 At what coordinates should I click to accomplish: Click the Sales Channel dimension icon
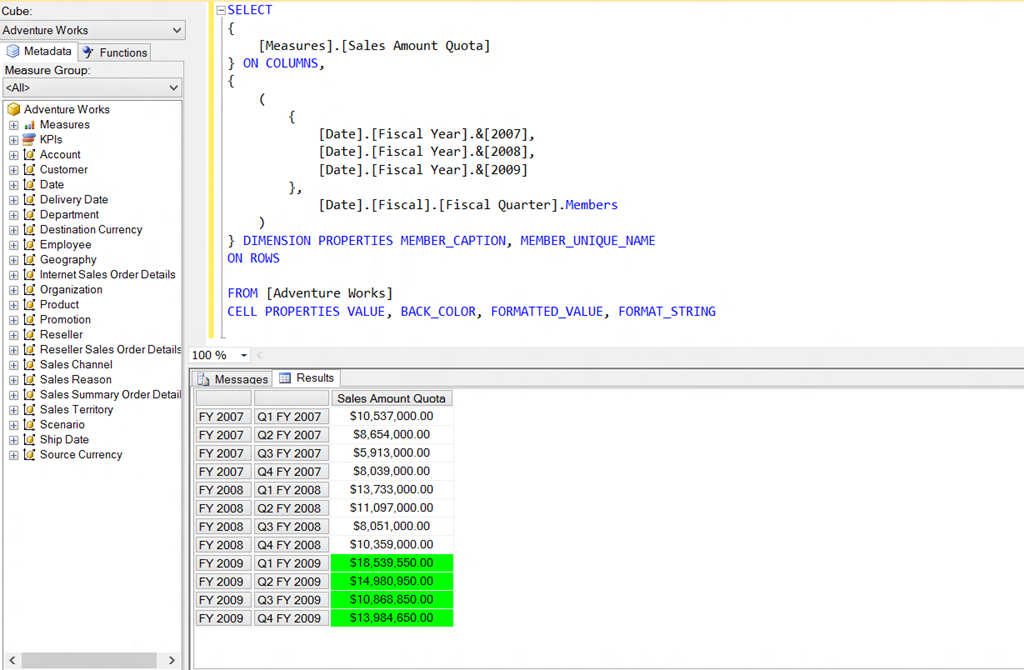pos(29,365)
